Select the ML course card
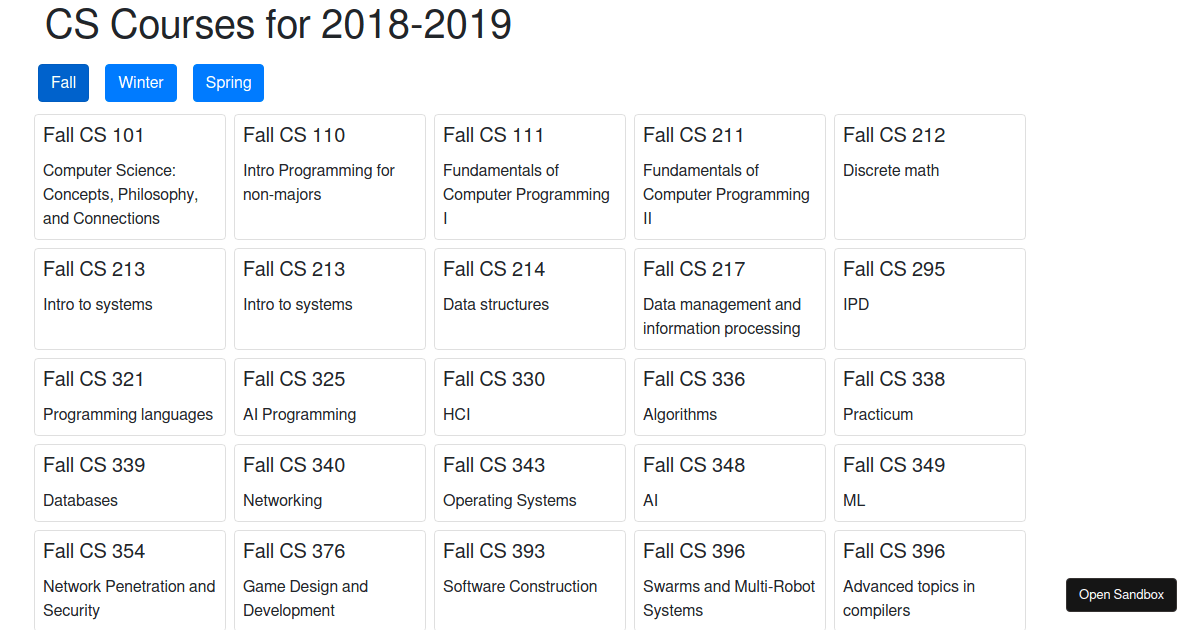This screenshot has width=1200, height=630. click(930, 483)
